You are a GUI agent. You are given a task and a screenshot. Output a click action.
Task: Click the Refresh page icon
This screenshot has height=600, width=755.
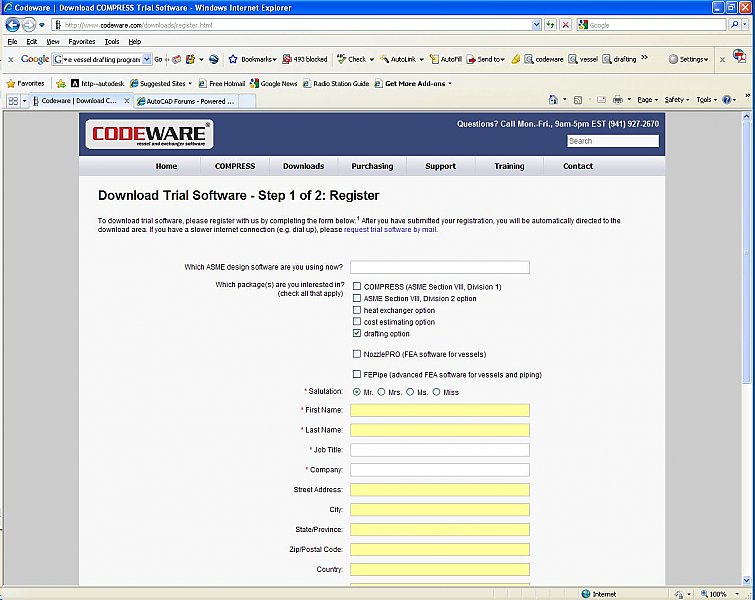click(x=550, y=25)
